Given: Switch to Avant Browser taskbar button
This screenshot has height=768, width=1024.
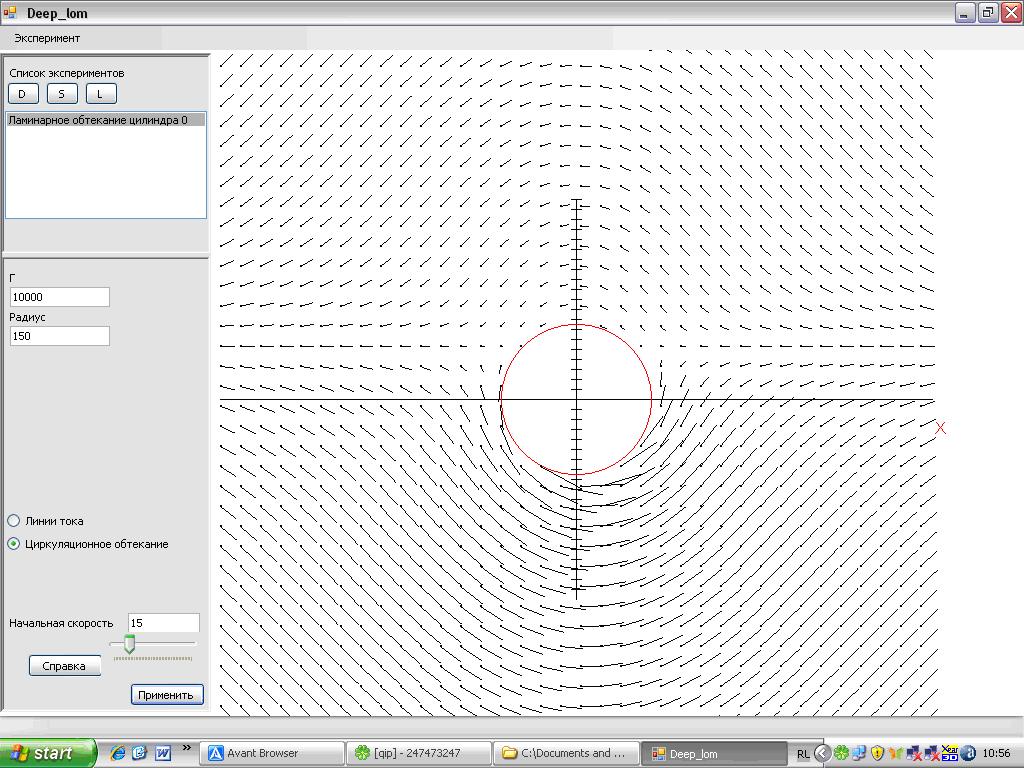Looking at the screenshot, I should point(271,753).
